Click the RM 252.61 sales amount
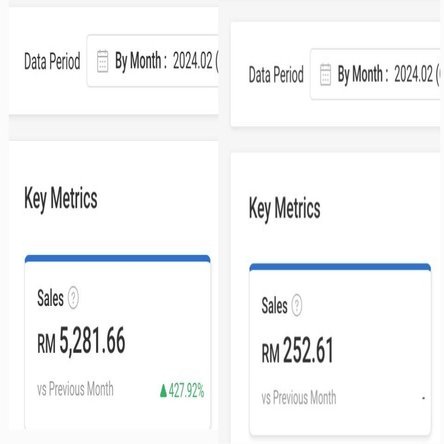The height and width of the screenshot is (444, 444). click(297, 350)
